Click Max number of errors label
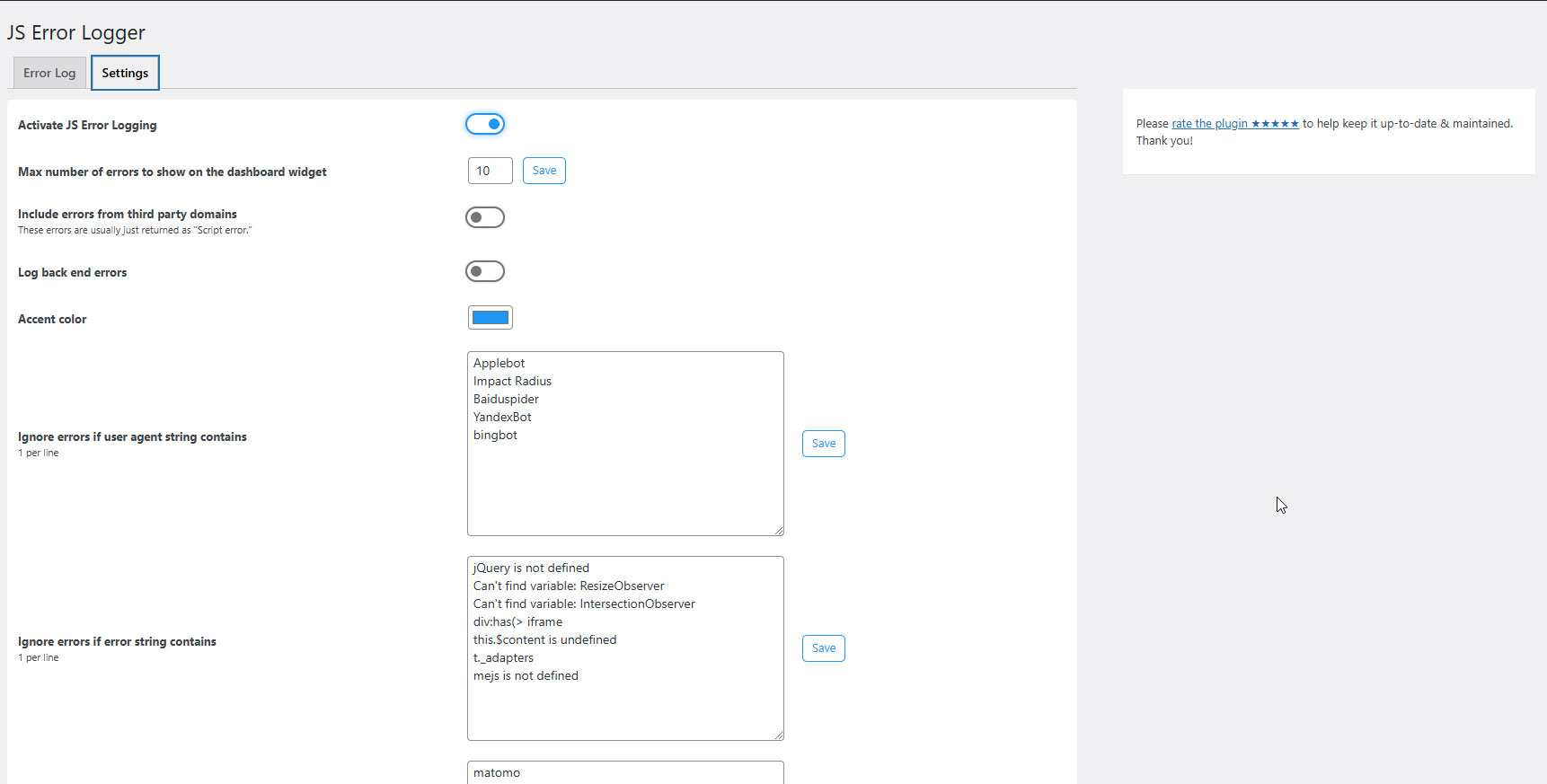1547x784 pixels. [172, 172]
